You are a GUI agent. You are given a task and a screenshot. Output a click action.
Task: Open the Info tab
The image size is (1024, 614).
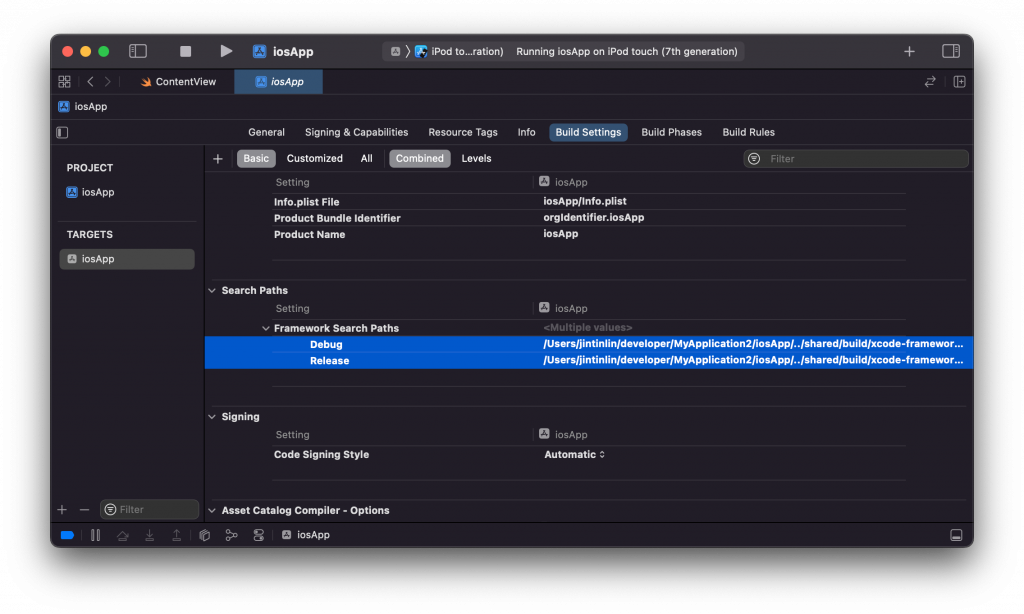coord(526,132)
